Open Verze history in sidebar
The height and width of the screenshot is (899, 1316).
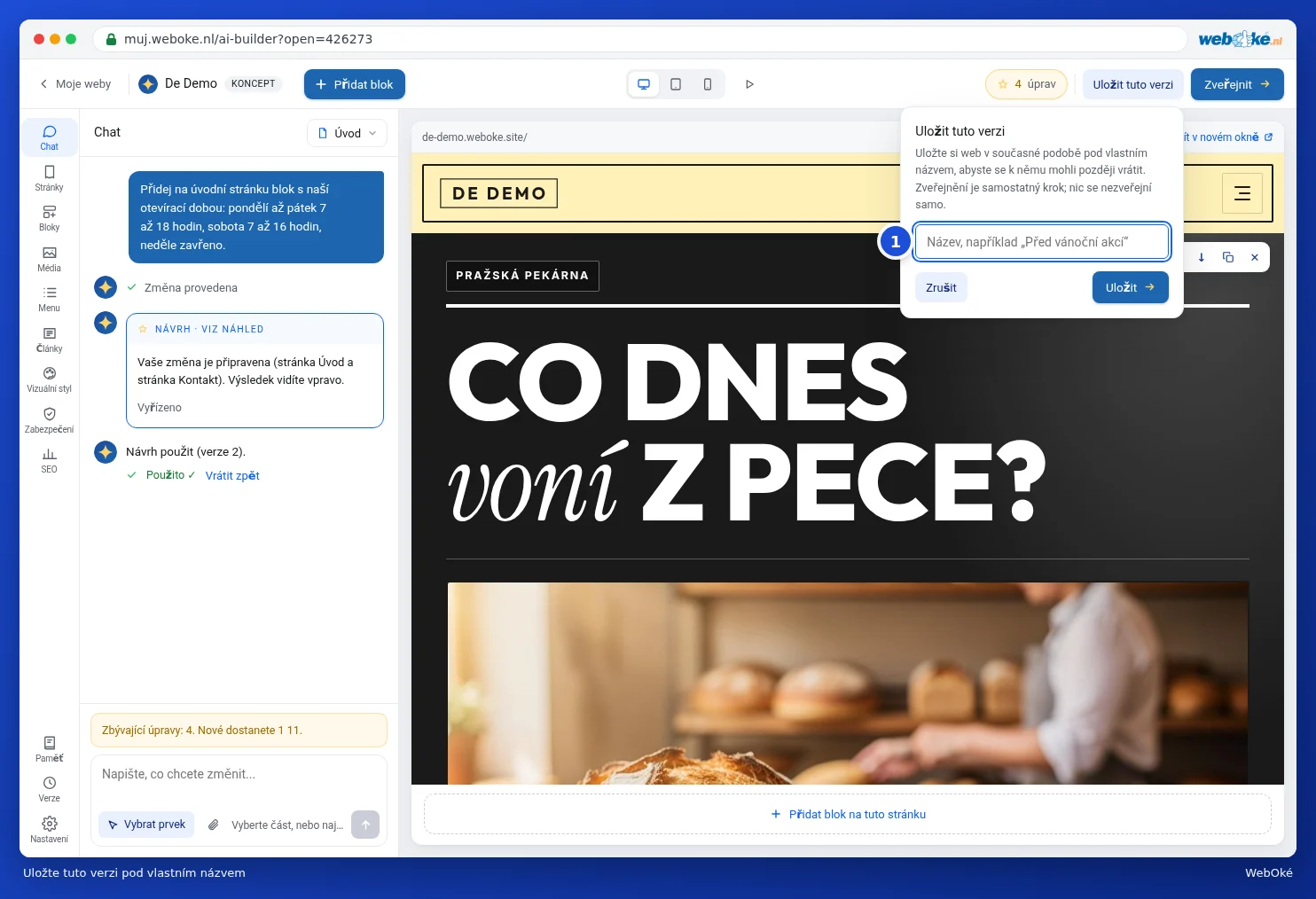pos(49,789)
